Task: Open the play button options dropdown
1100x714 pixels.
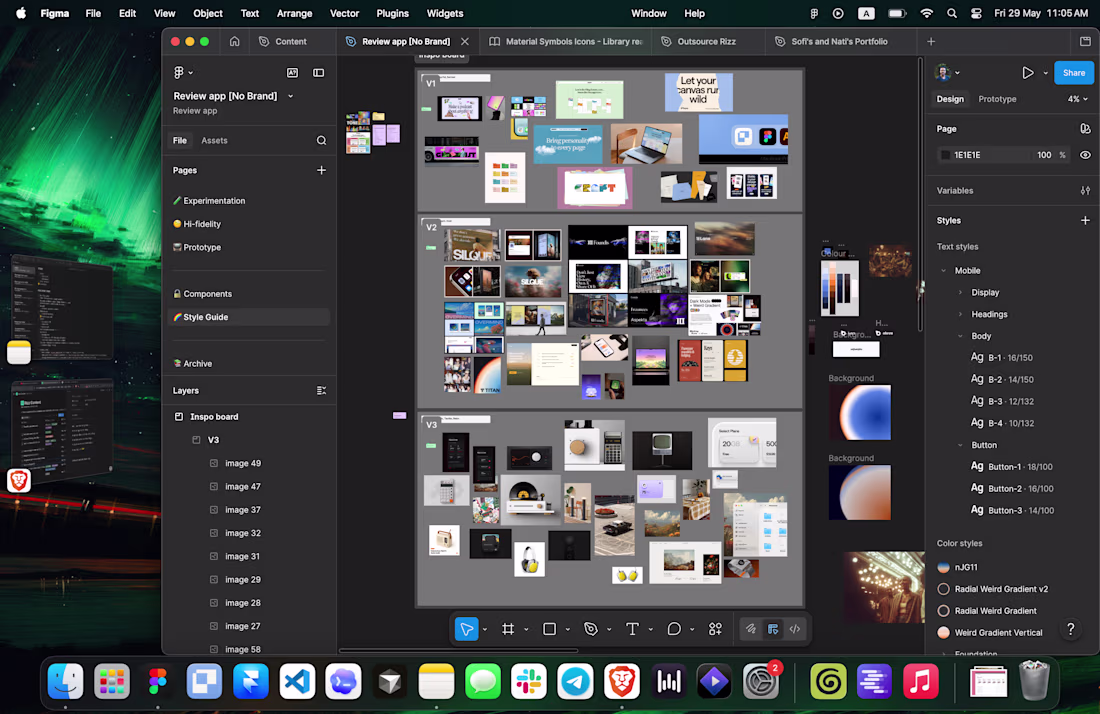Action: click(1045, 73)
